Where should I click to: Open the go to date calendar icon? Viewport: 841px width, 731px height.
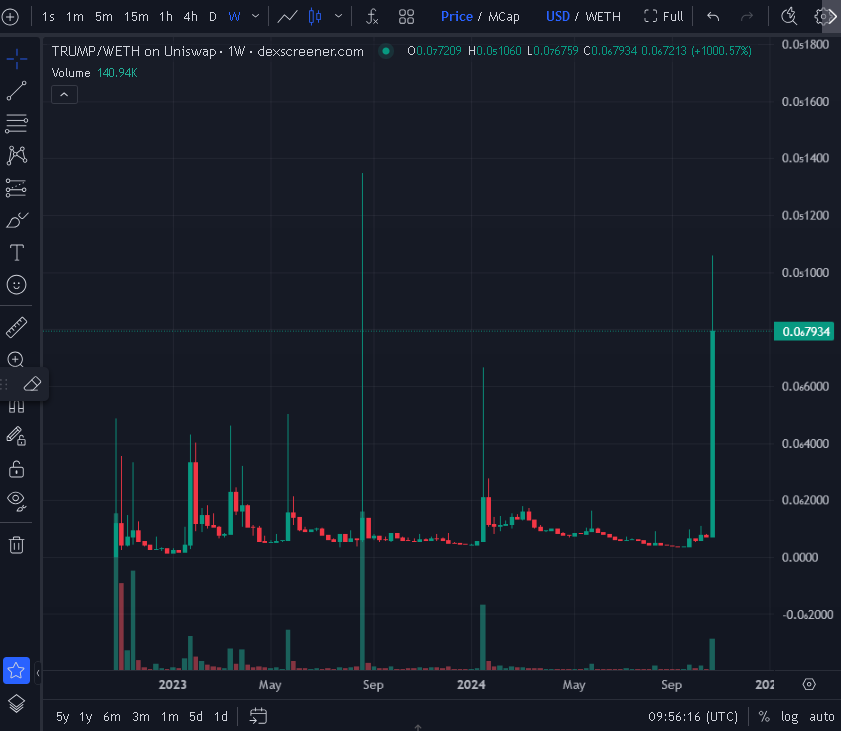pyautogui.click(x=258, y=716)
